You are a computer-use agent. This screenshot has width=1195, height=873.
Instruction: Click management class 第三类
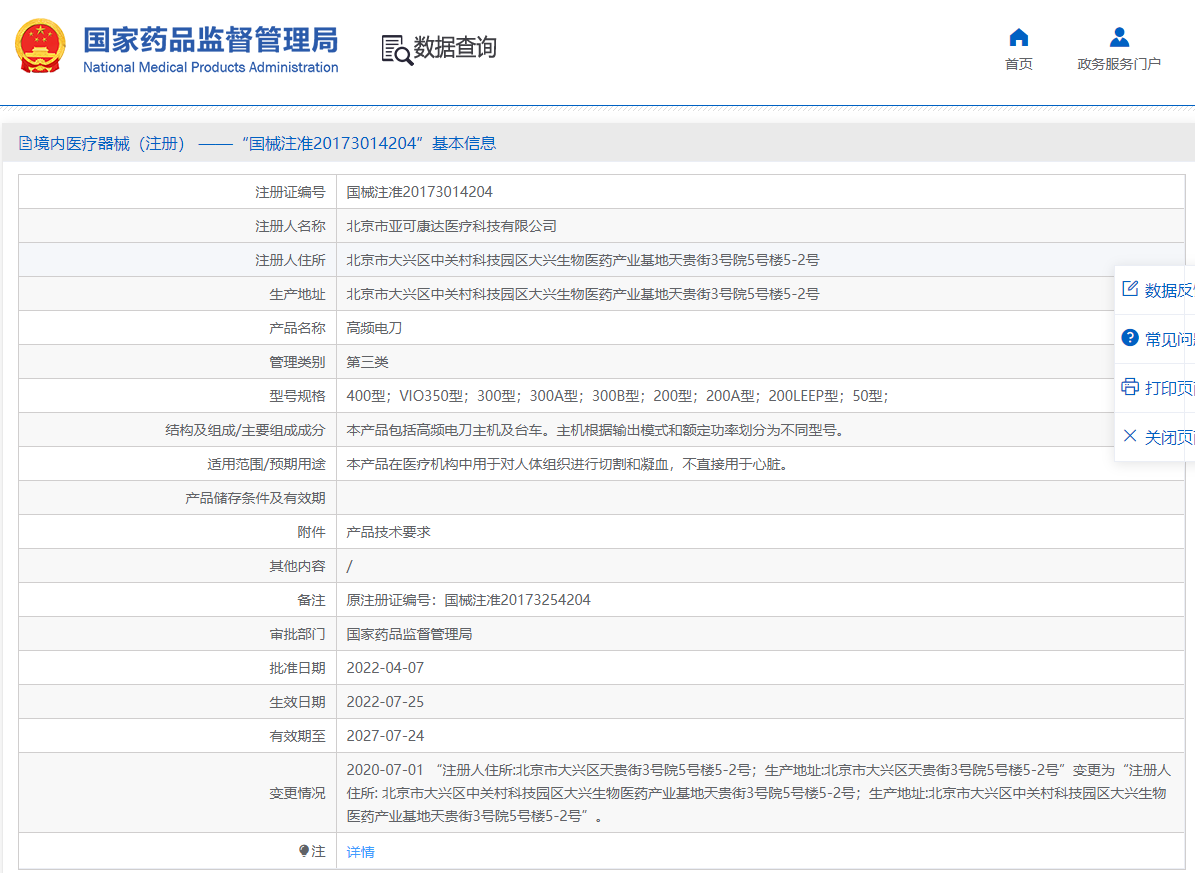[x=367, y=362]
